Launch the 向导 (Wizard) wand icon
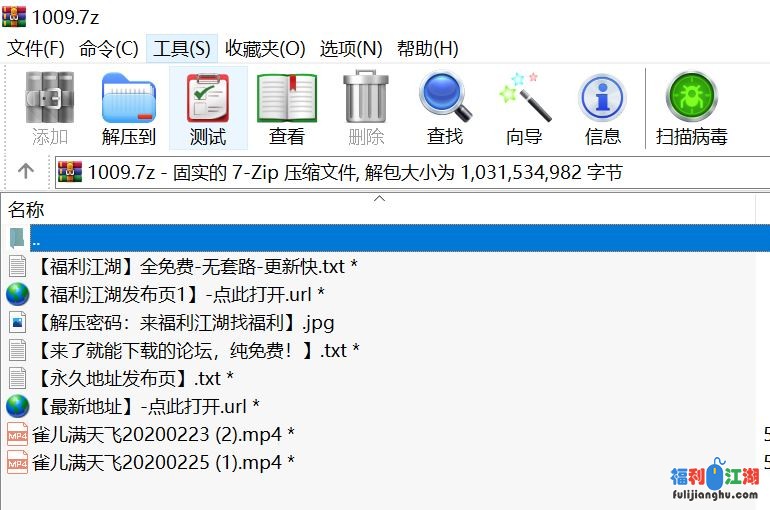 (x=524, y=108)
